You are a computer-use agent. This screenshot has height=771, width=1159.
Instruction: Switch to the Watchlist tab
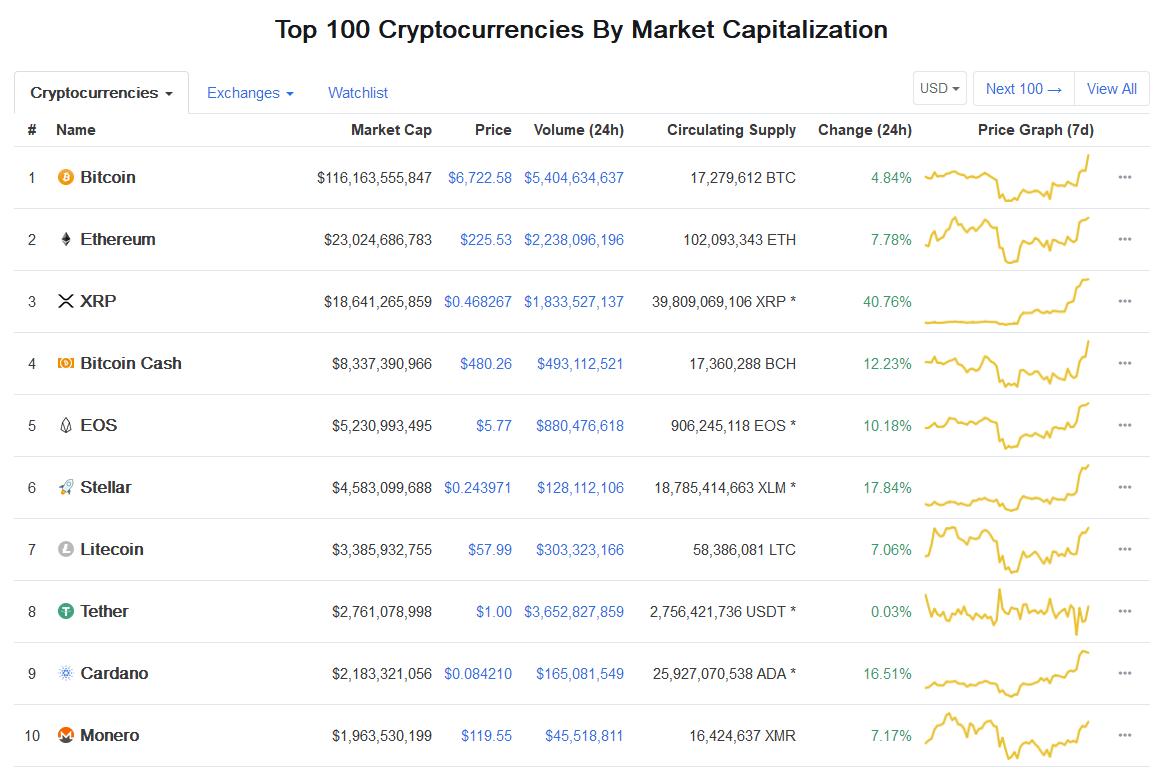click(x=358, y=93)
